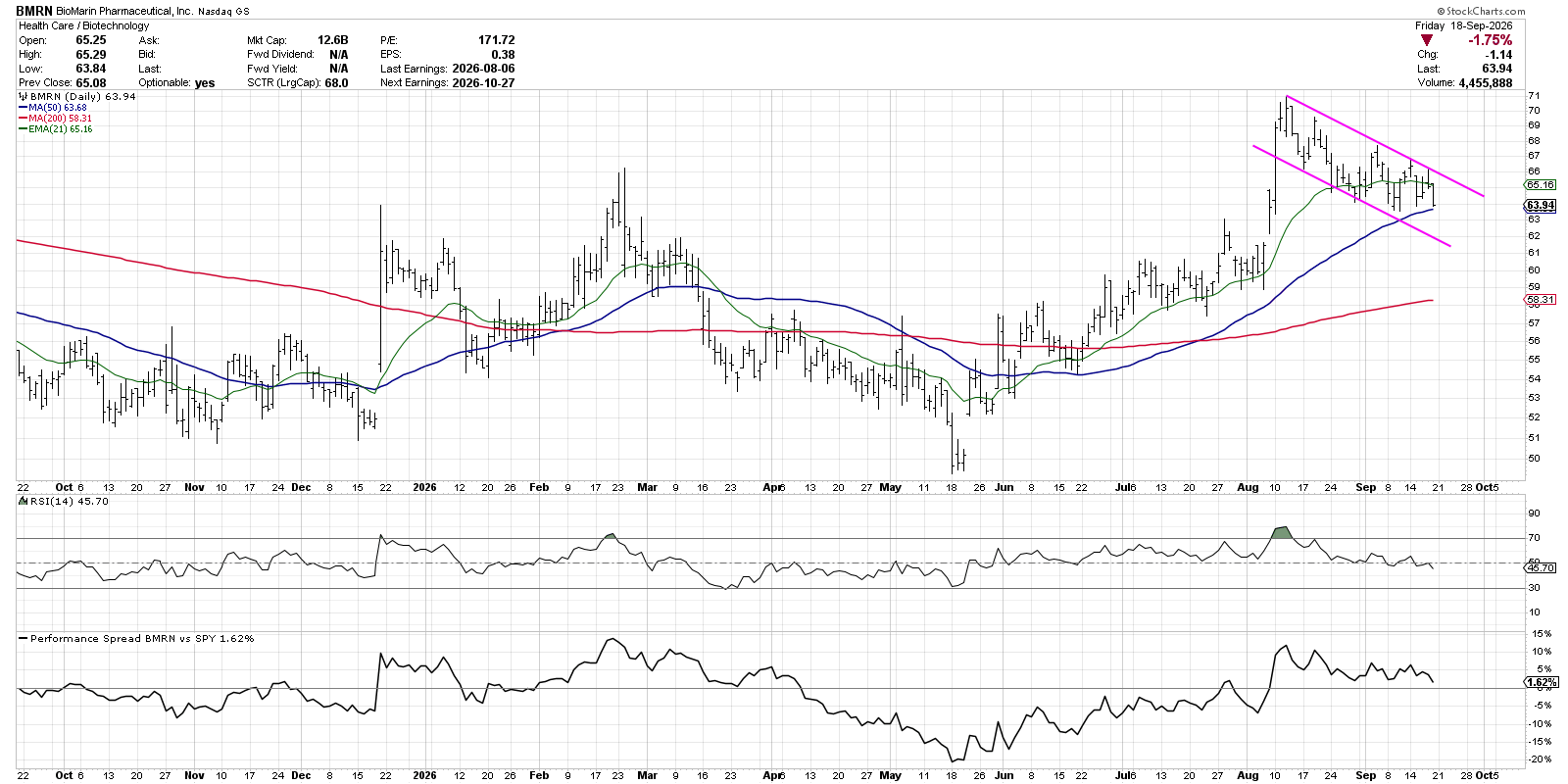Click the 'EMA(21) 65.16' legend text

point(61,129)
